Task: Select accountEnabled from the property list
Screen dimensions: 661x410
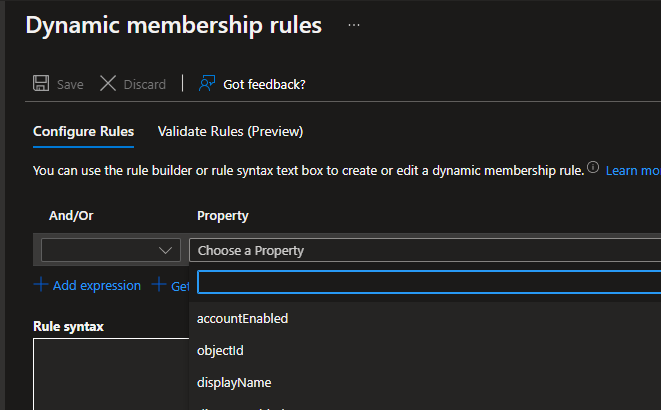Action: 243,318
